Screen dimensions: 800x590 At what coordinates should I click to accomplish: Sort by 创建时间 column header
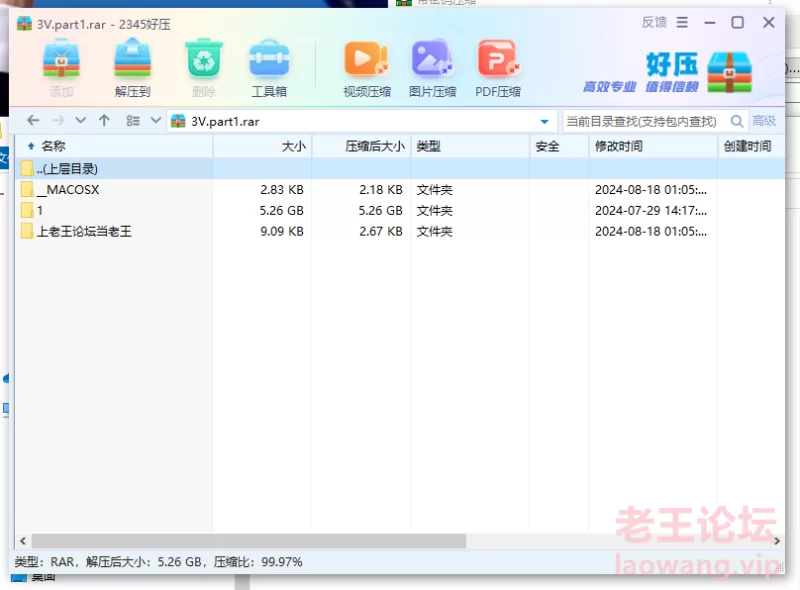click(x=751, y=146)
